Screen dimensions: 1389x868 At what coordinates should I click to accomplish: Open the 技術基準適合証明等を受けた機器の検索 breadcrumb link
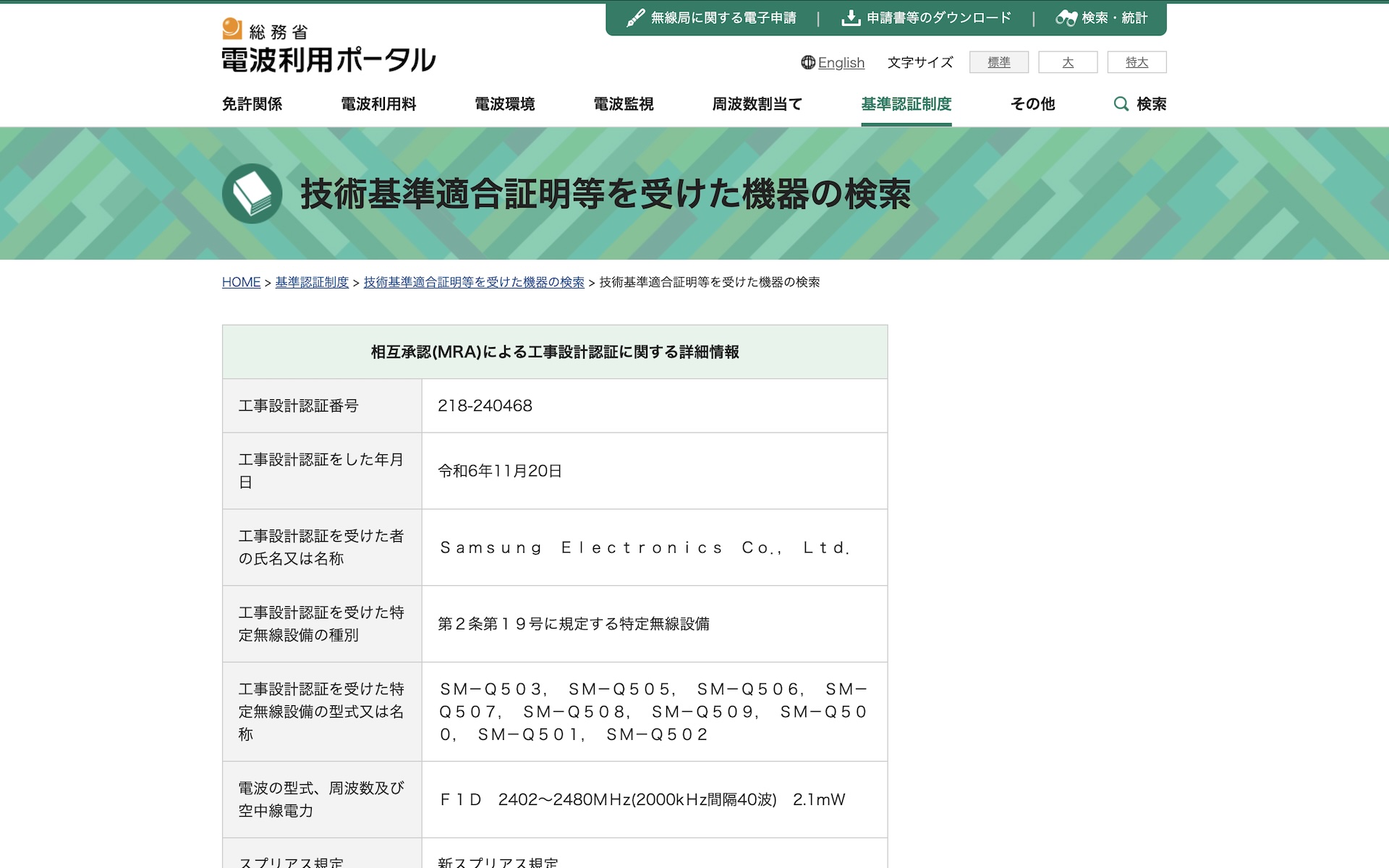pyautogui.click(x=473, y=282)
